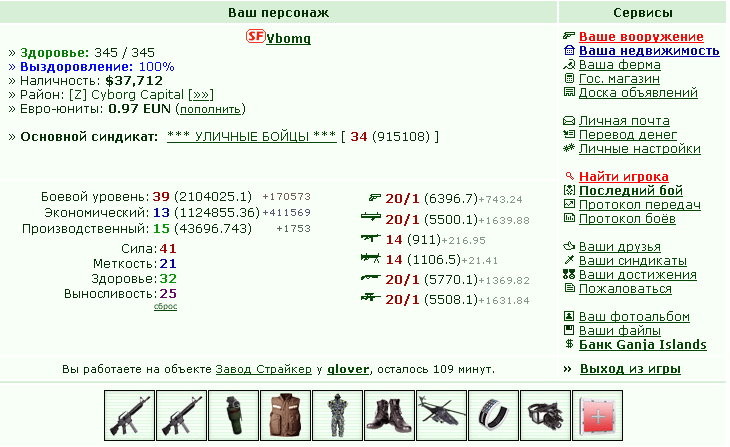Go to Ваша ферма
The width and height of the screenshot is (730, 447).
pos(620,64)
